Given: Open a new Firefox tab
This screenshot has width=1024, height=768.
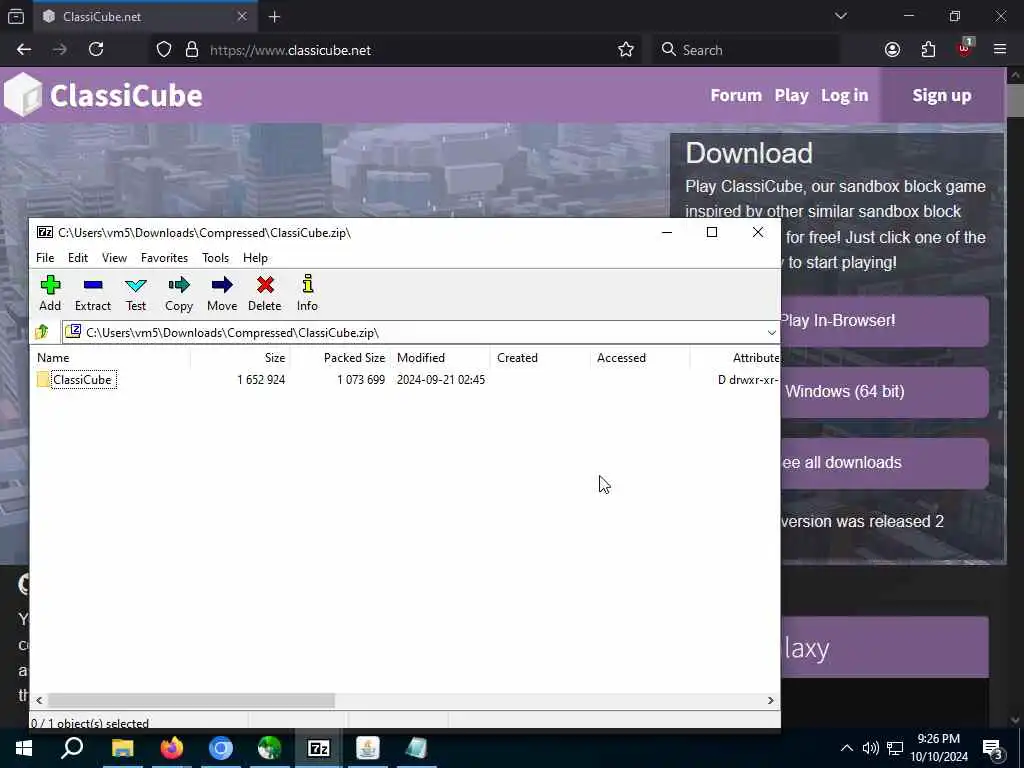Looking at the screenshot, I should point(274,17).
